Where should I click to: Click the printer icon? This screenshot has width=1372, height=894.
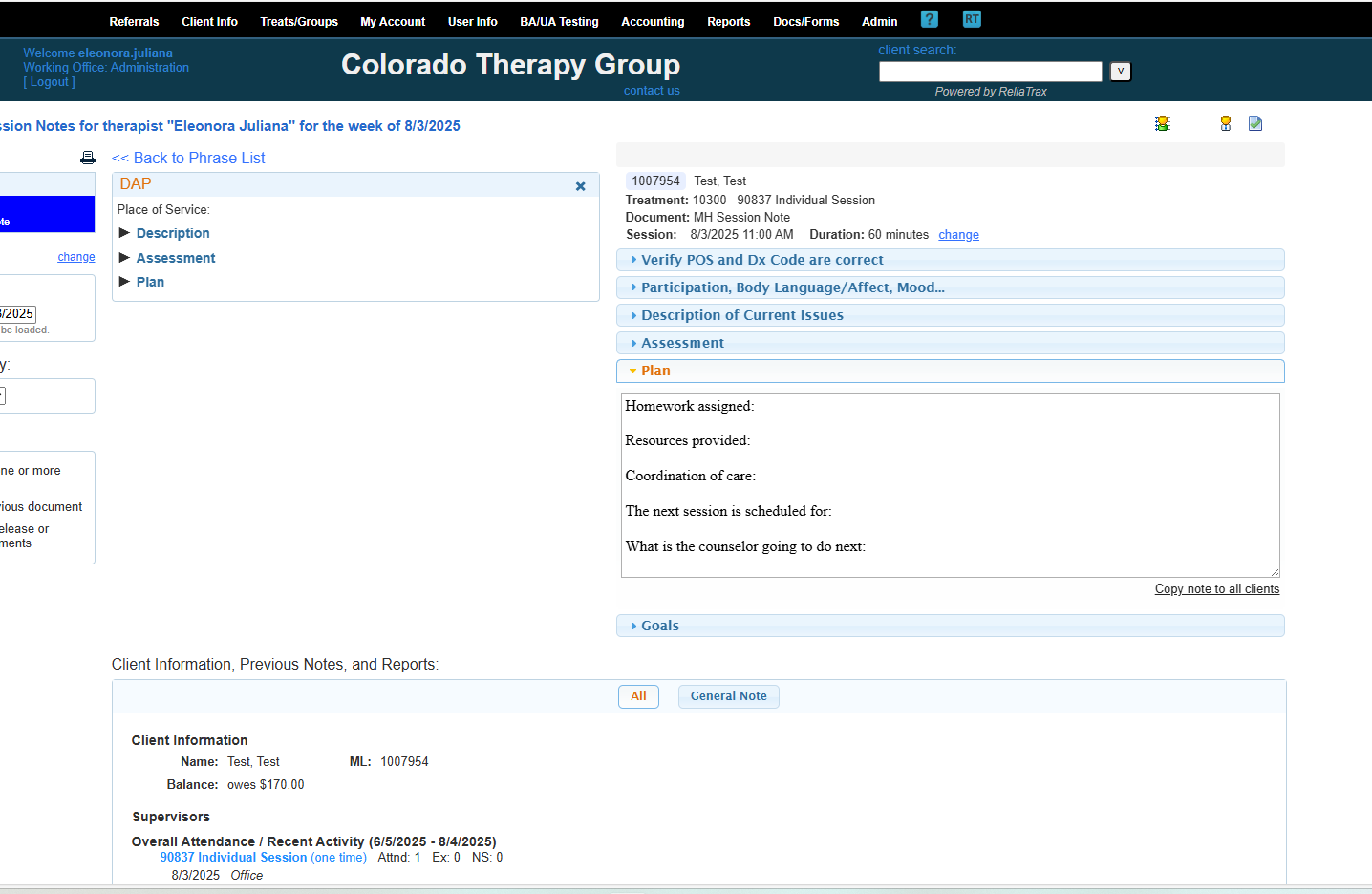point(88,158)
